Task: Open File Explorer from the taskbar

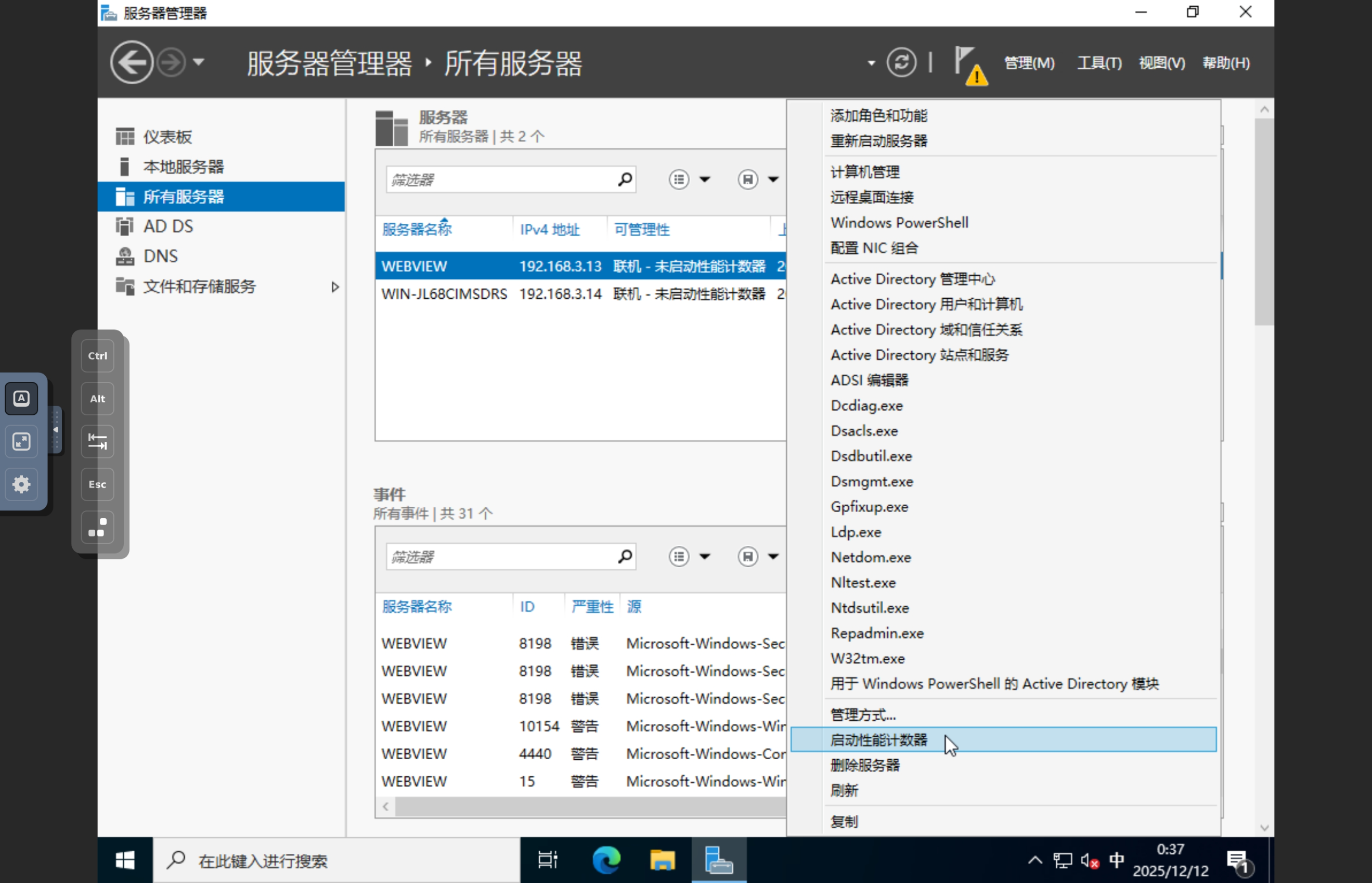Action: click(662, 860)
